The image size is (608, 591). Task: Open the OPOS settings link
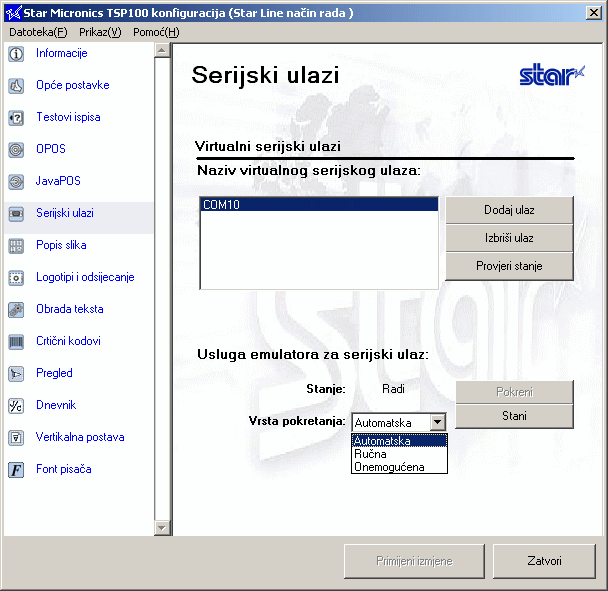coord(51,149)
